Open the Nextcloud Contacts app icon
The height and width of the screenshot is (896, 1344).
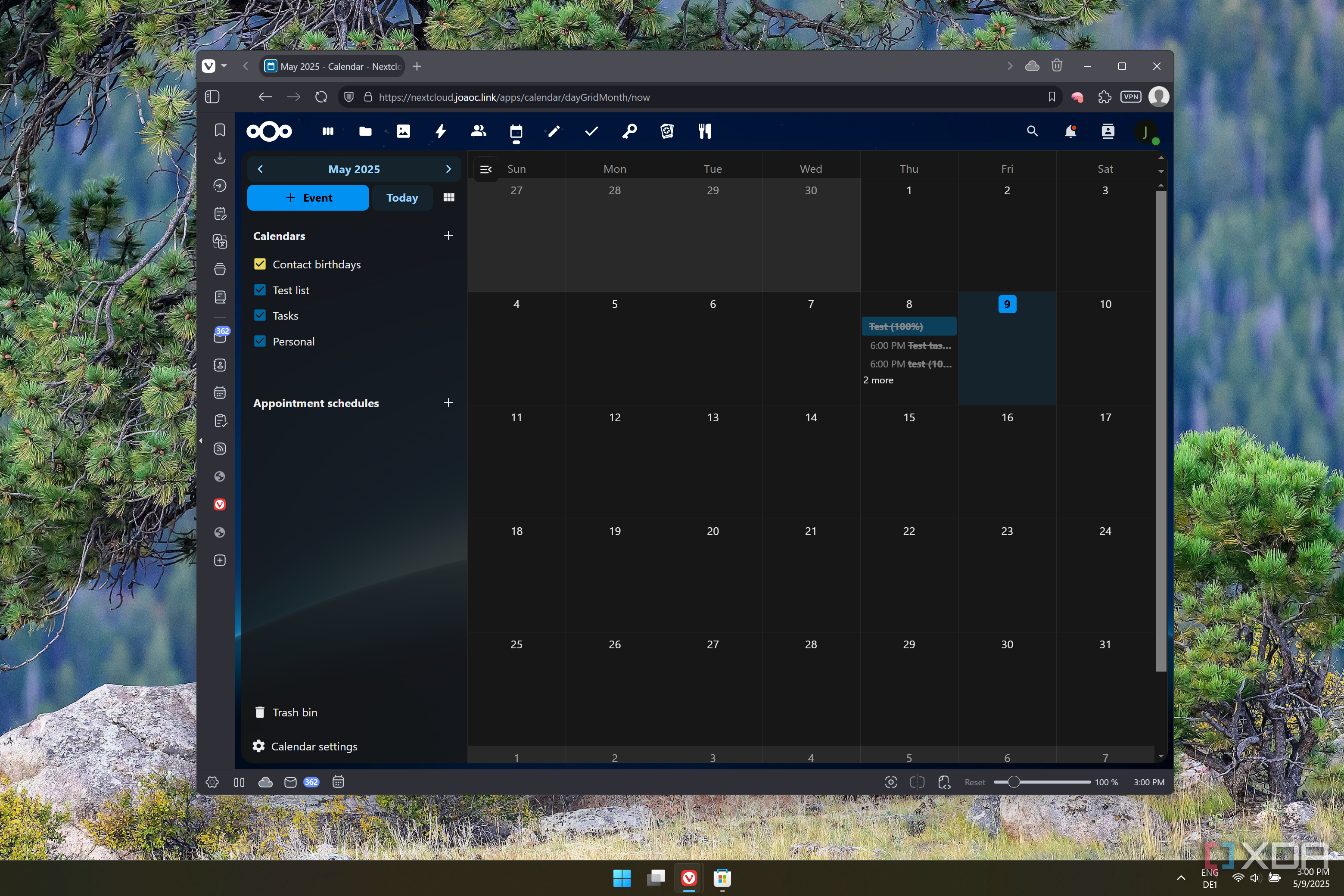(478, 131)
